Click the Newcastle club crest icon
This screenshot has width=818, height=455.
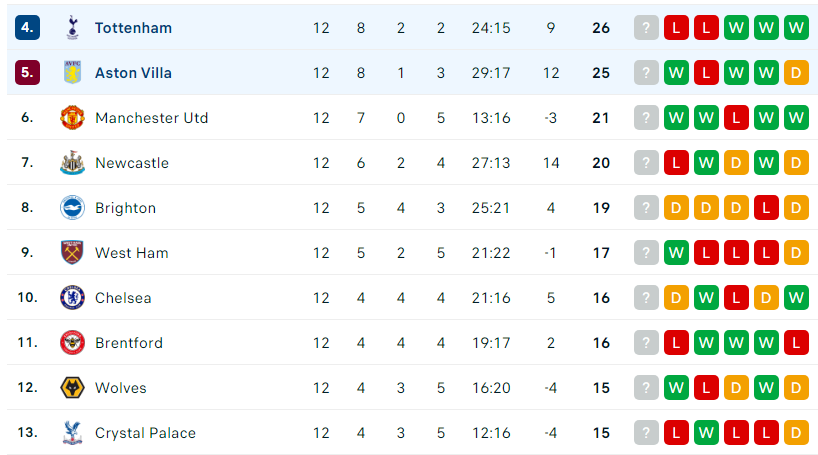coord(73,163)
